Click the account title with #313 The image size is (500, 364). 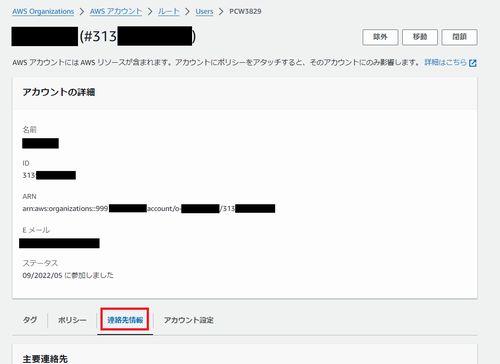point(103,36)
